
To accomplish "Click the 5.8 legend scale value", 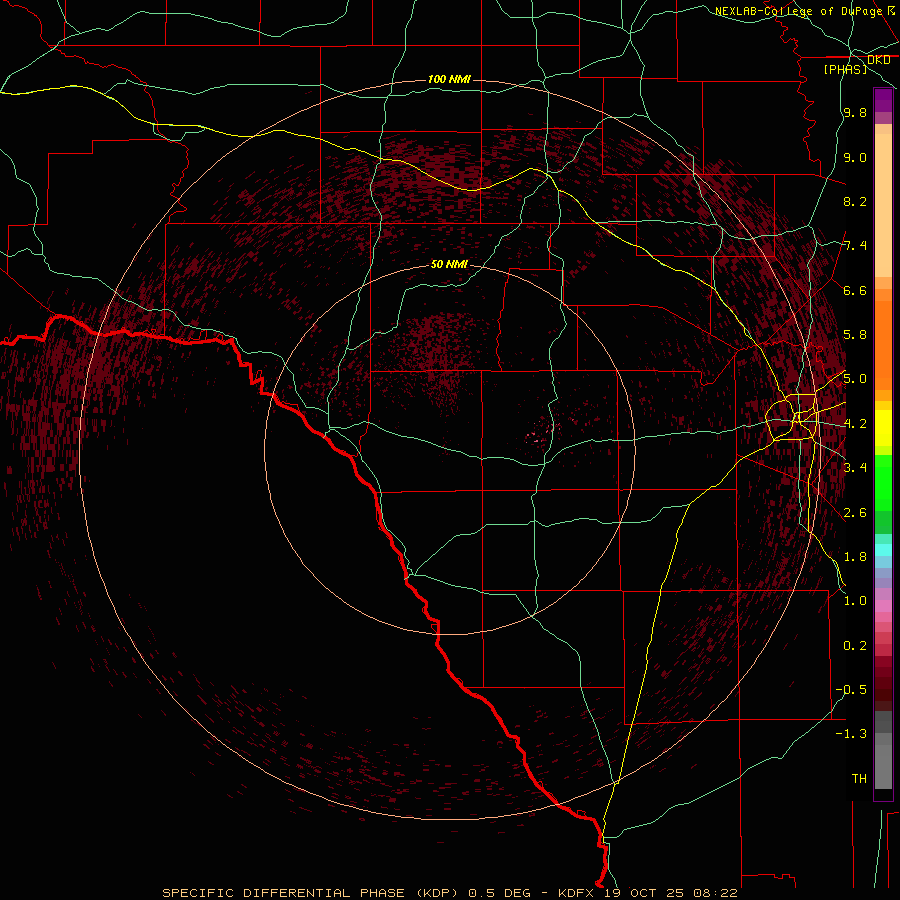I will (x=855, y=335).
